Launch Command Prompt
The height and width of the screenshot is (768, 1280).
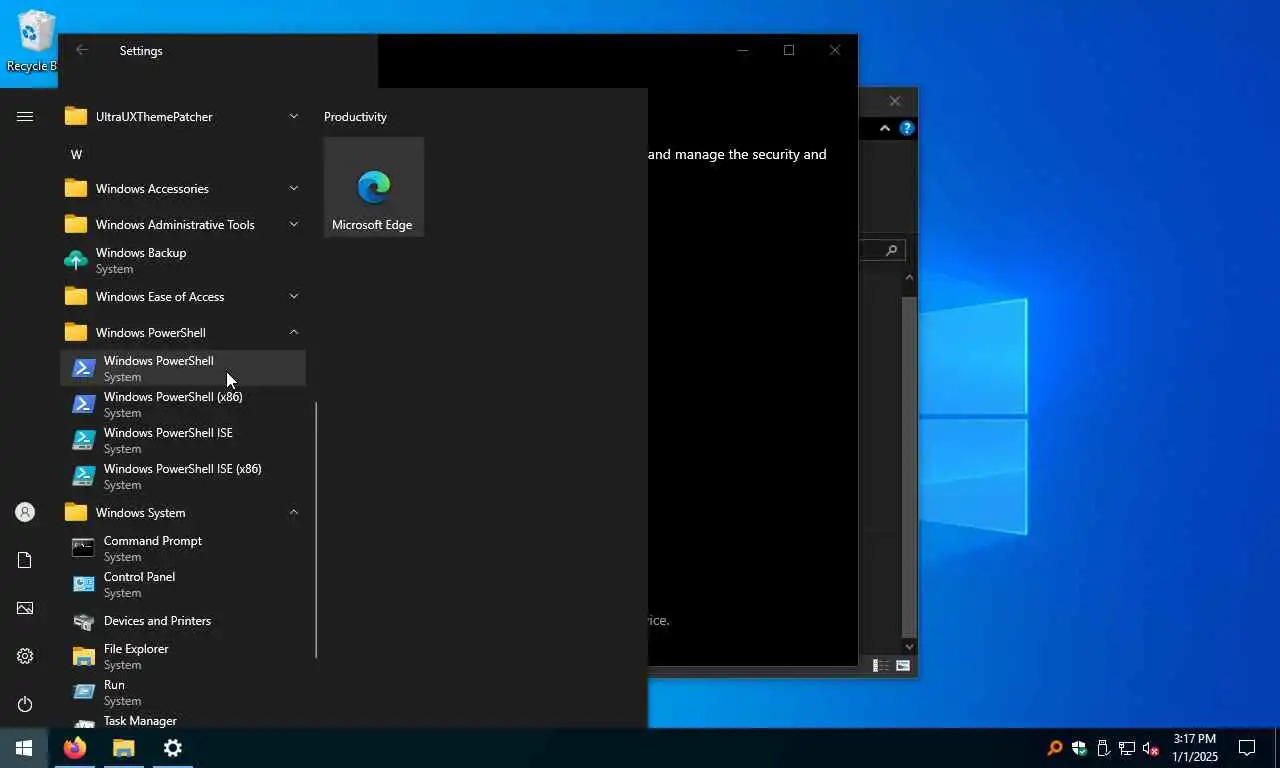[x=183, y=548]
